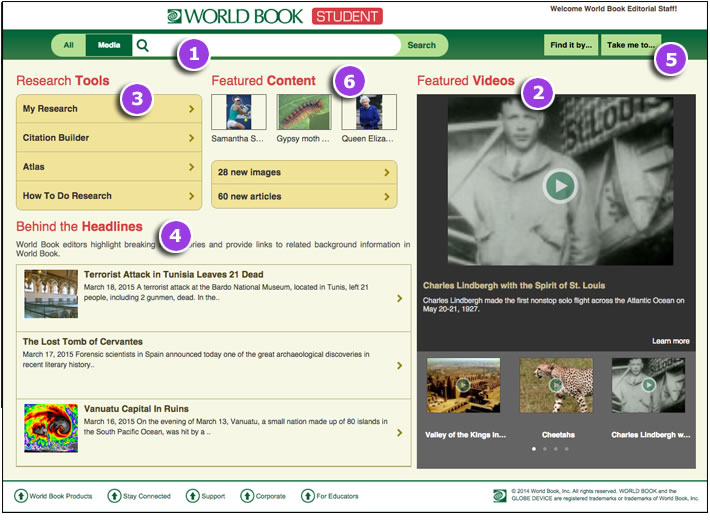Click the magnifying glass search icon

[143, 45]
